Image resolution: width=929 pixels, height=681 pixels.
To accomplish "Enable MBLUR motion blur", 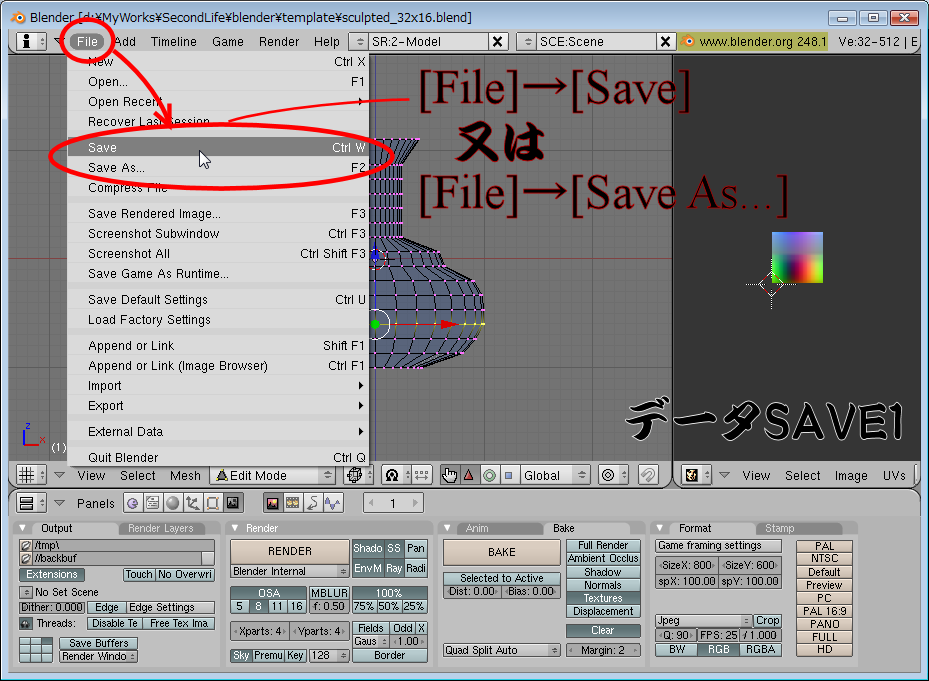I will pos(329,593).
